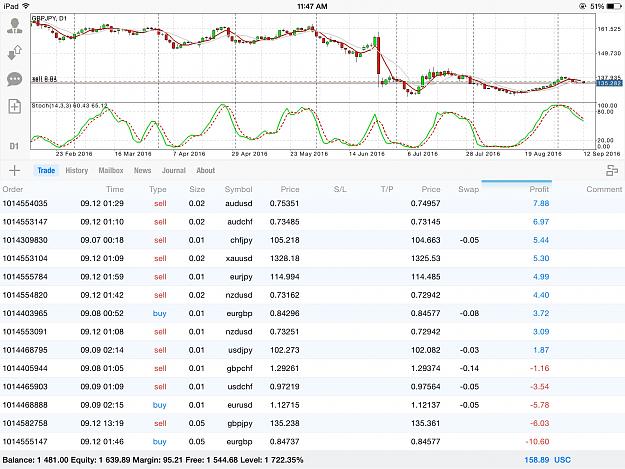Screen dimensions: 625x469
Task: Select the eurusd symbol cell
Action: (x=240, y=405)
